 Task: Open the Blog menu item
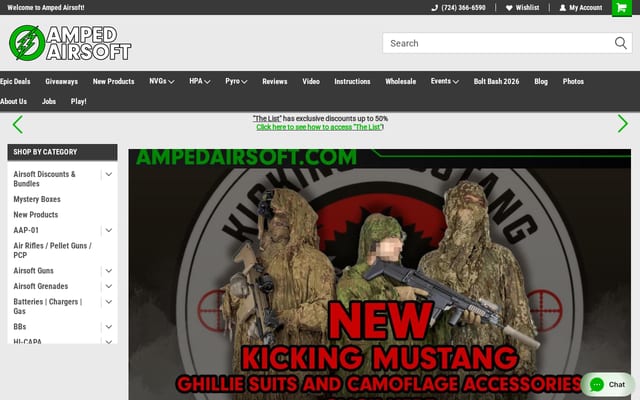[x=541, y=81]
